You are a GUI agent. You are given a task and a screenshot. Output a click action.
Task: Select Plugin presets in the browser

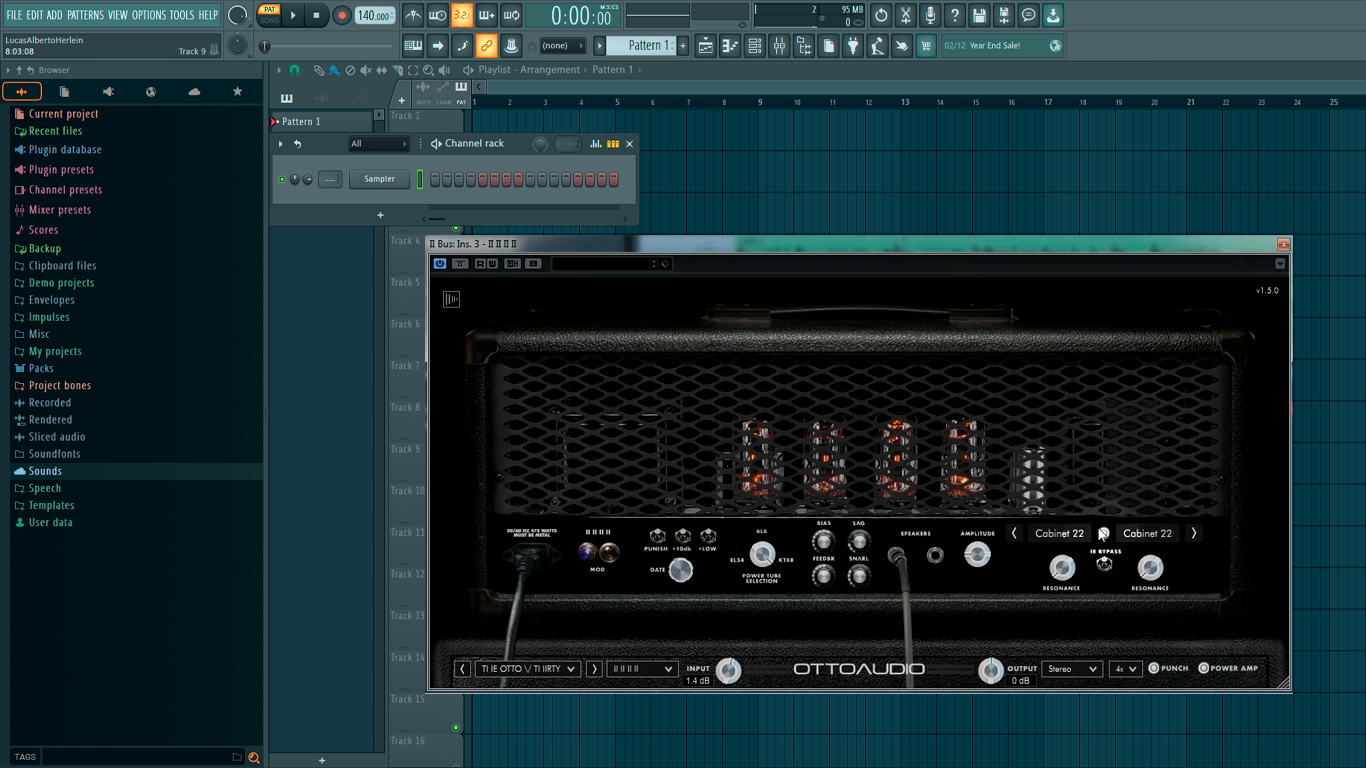61,170
